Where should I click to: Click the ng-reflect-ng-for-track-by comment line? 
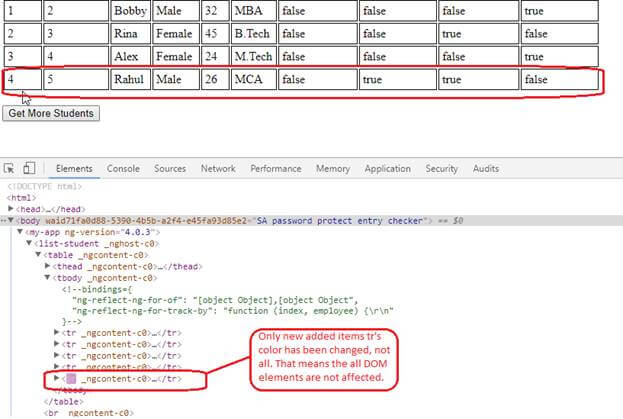[232, 311]
